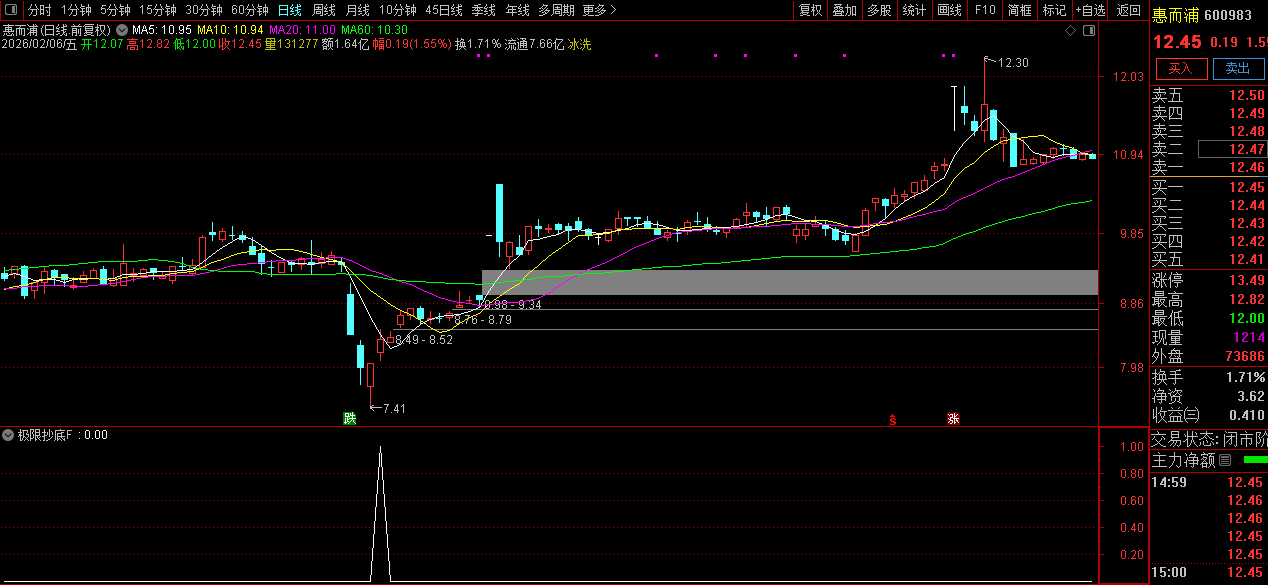Click the diamond marker icon above chart
Image resolution: width=1268 pixels, height=585 pixels.
point(1070,31)
